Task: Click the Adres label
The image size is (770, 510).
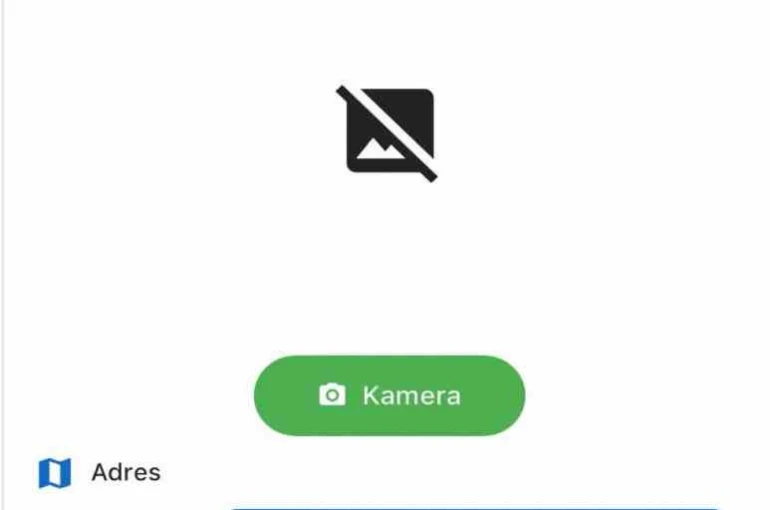Action: click(x=126, y=473)
